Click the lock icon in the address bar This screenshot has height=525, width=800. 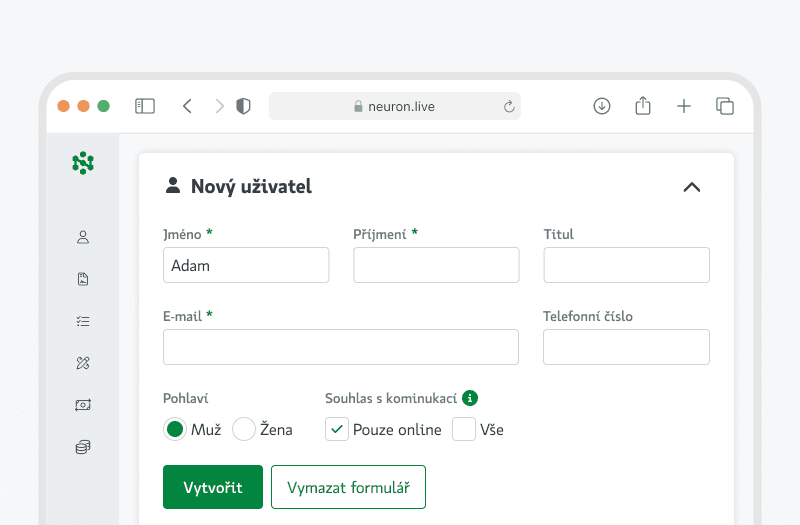coord(358,106)
